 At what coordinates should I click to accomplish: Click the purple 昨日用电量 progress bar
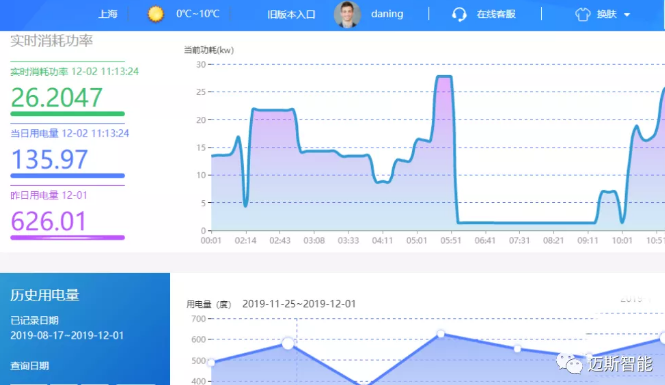(67, 237)
